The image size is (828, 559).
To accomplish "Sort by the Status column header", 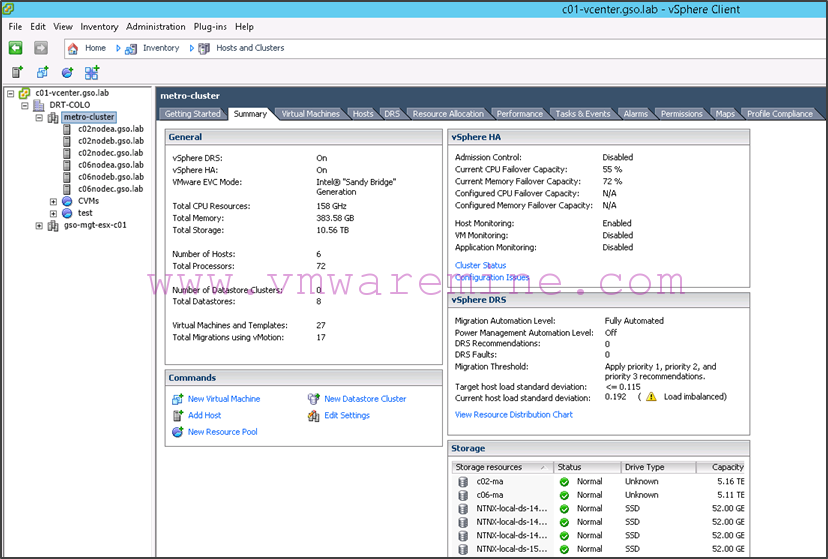I will (x=587, y=467).
